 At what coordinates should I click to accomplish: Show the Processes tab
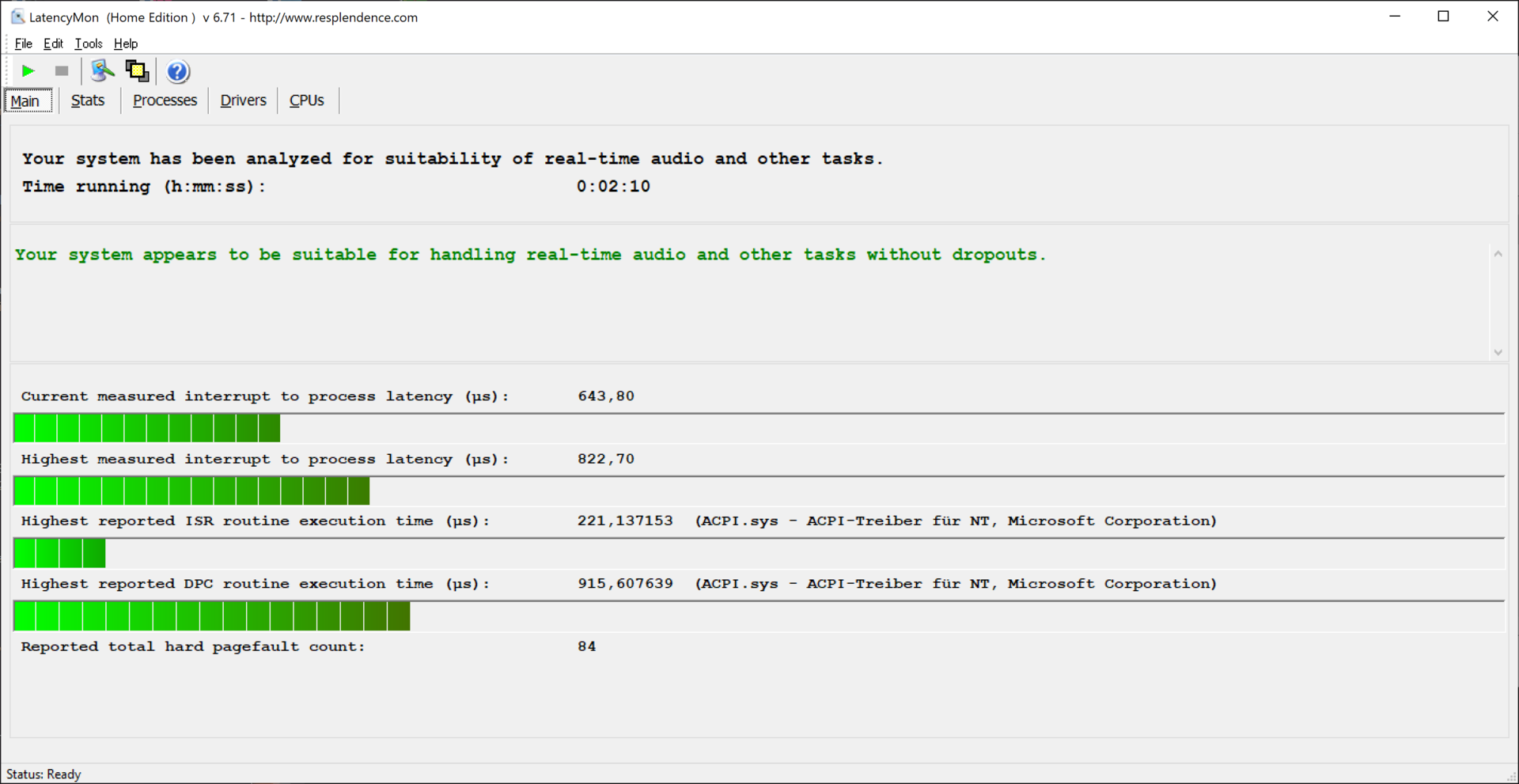pos(165,100)
